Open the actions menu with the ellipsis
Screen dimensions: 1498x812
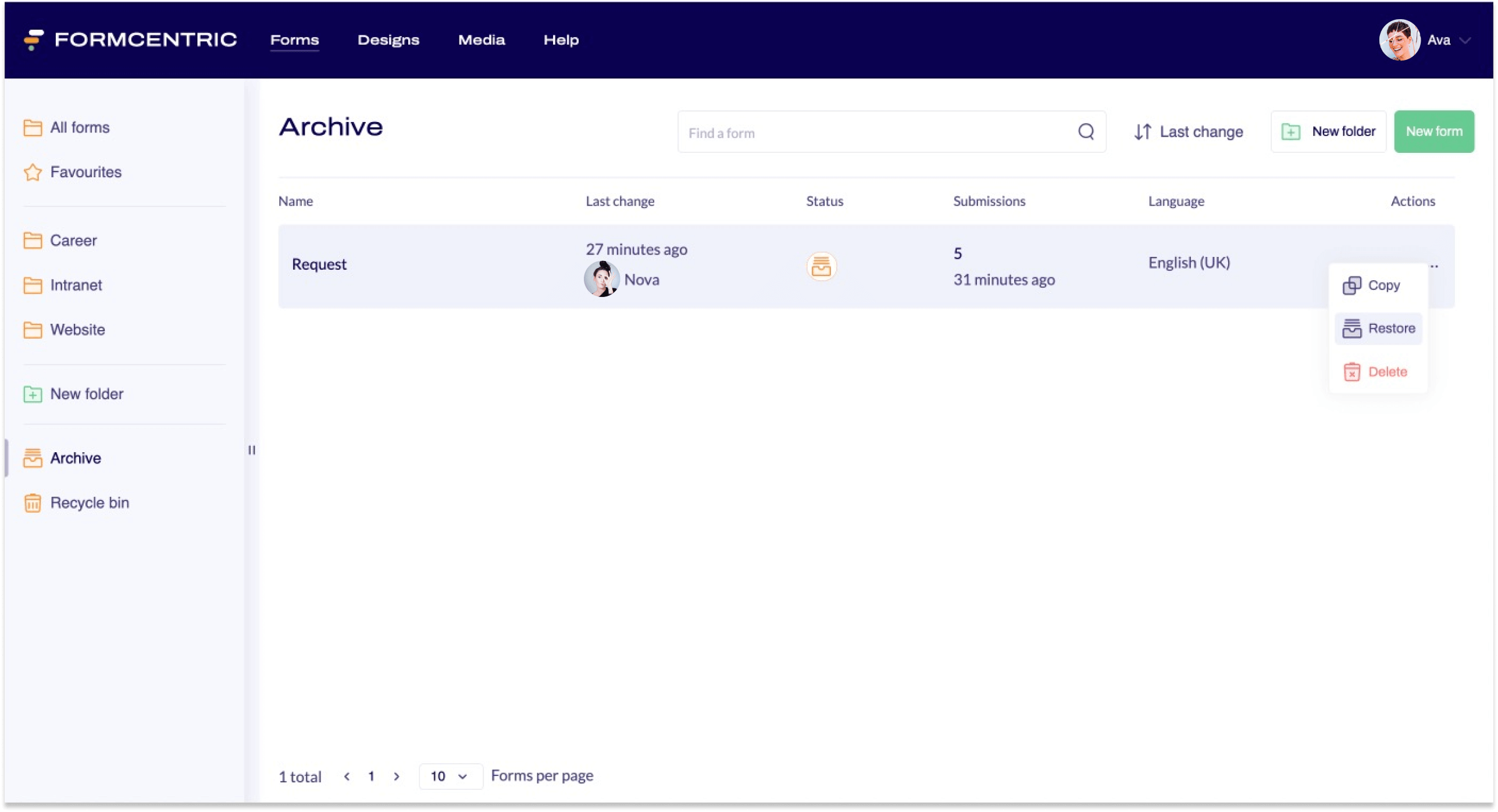coord(1435,266)
